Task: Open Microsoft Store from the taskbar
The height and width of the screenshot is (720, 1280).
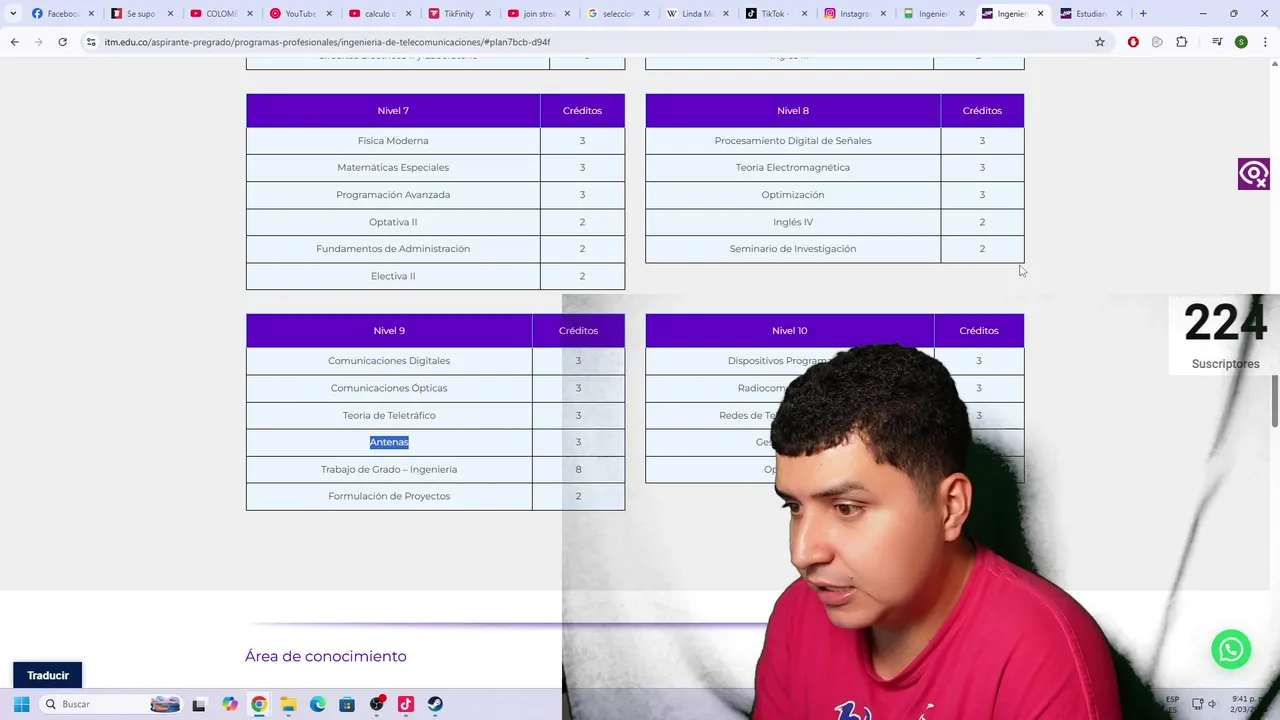Action: (347, 704)
